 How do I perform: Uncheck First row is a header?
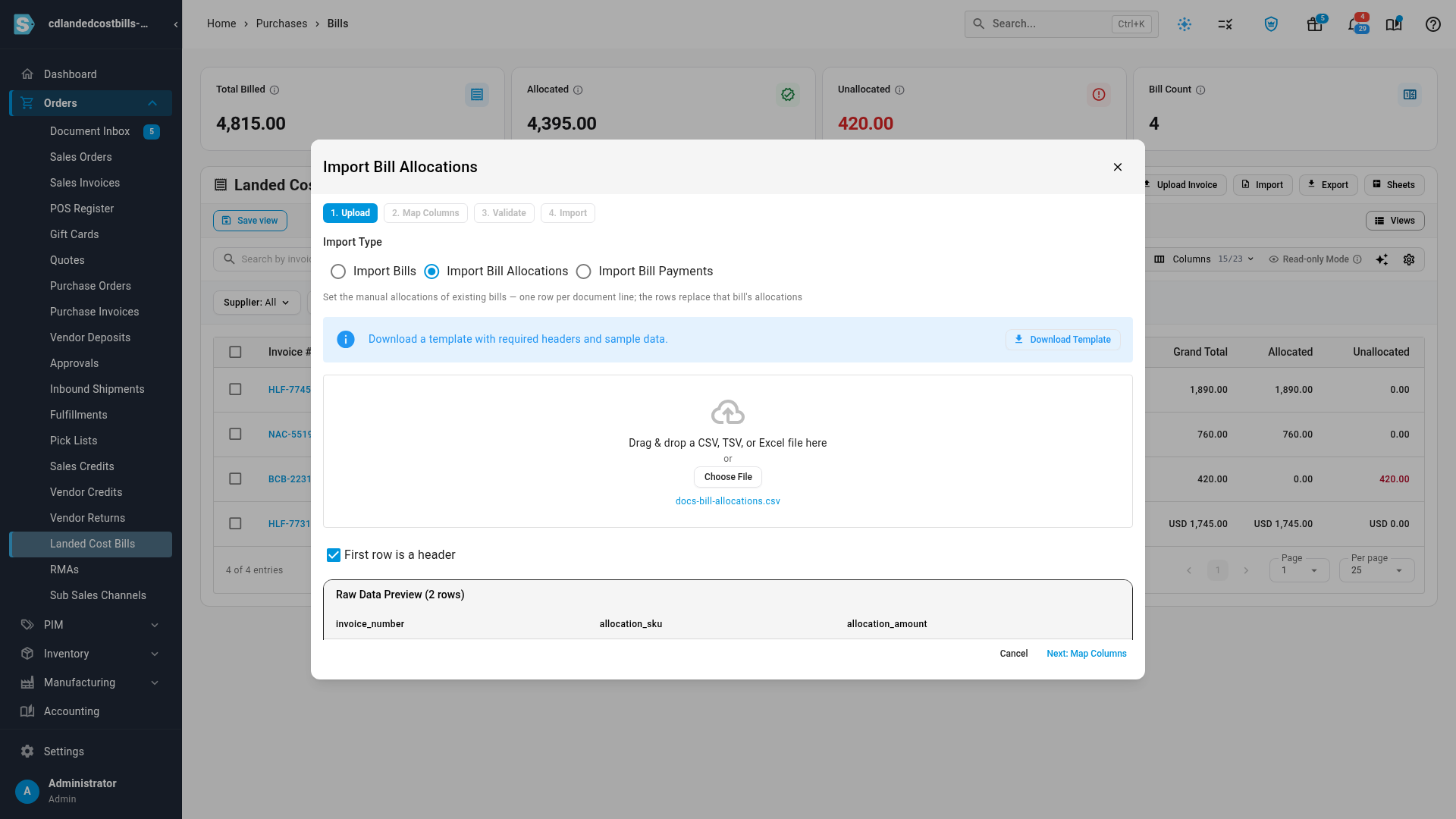point(334,555)
